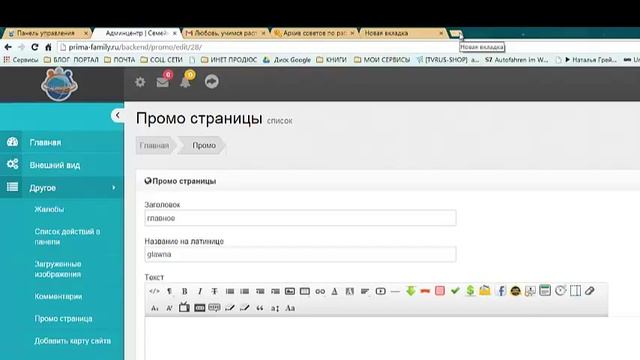Open notifications bell in admin header

(x=185, y=82)
